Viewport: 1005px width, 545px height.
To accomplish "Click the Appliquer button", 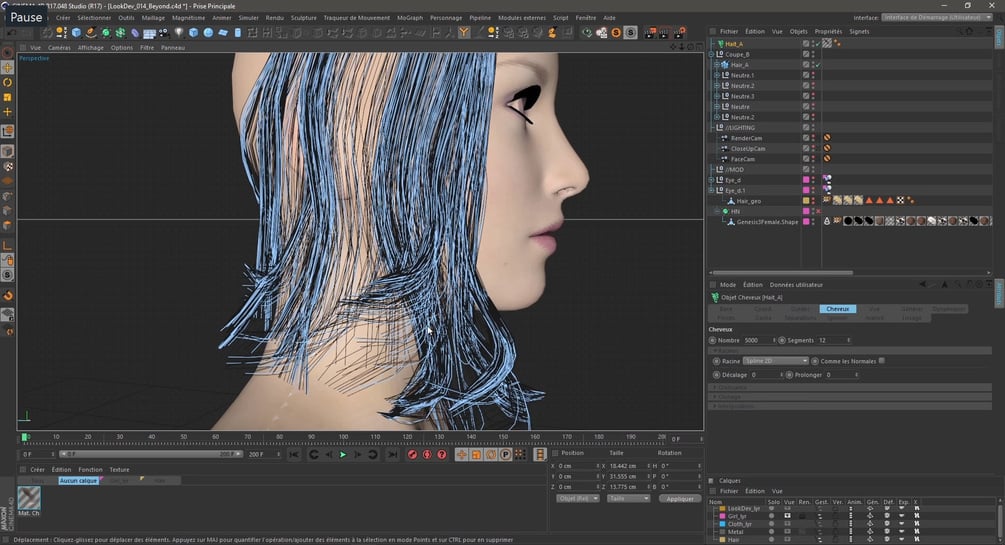I will [x=679, y=498].
